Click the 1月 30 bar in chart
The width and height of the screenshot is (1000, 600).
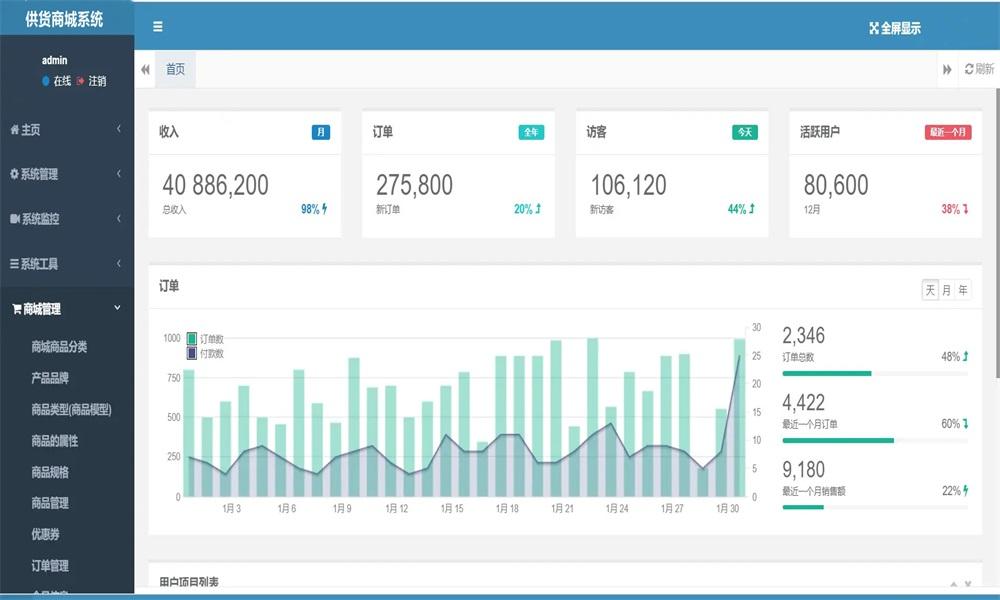point(721,453)
